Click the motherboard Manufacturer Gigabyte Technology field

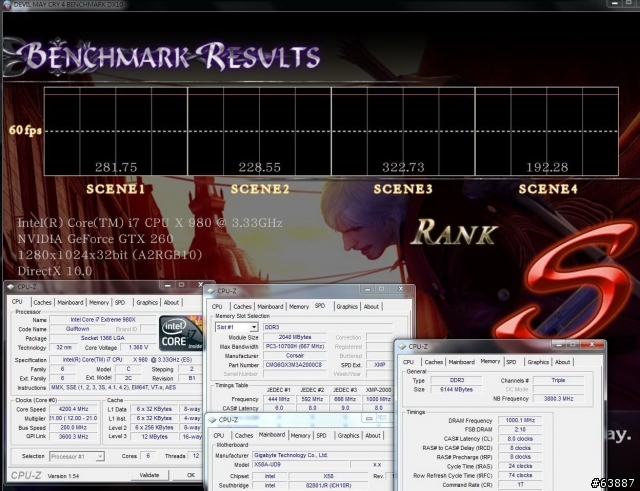coord(322,455)
